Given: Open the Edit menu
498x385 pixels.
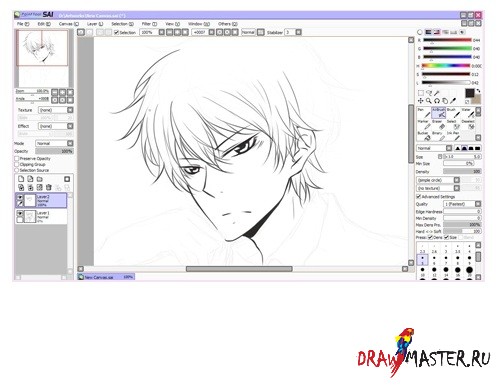Looking at the screenshot, I should point(44,24).
